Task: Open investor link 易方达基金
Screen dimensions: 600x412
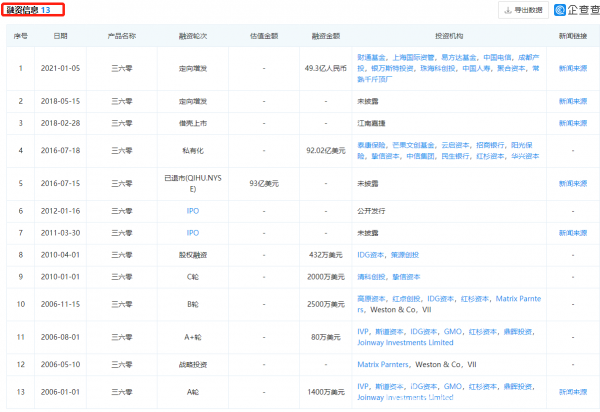Action: (459, 57)
